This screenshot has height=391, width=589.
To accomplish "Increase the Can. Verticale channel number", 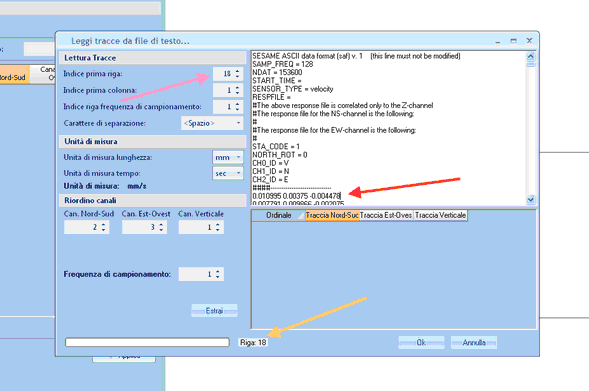I will pyautogui.click(x=217, y=225).
